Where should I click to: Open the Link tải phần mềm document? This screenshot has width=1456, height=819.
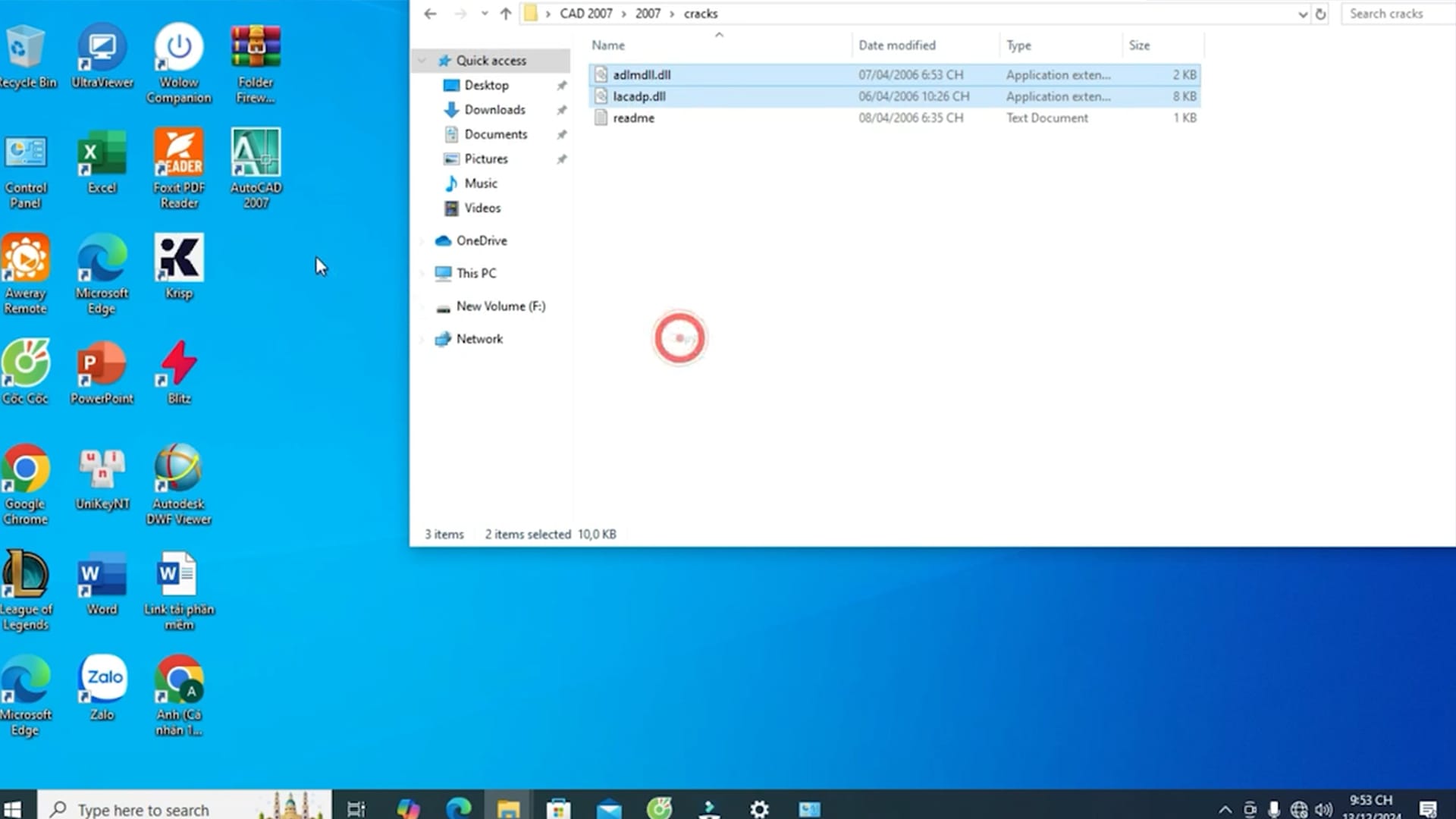coord(179,591)
